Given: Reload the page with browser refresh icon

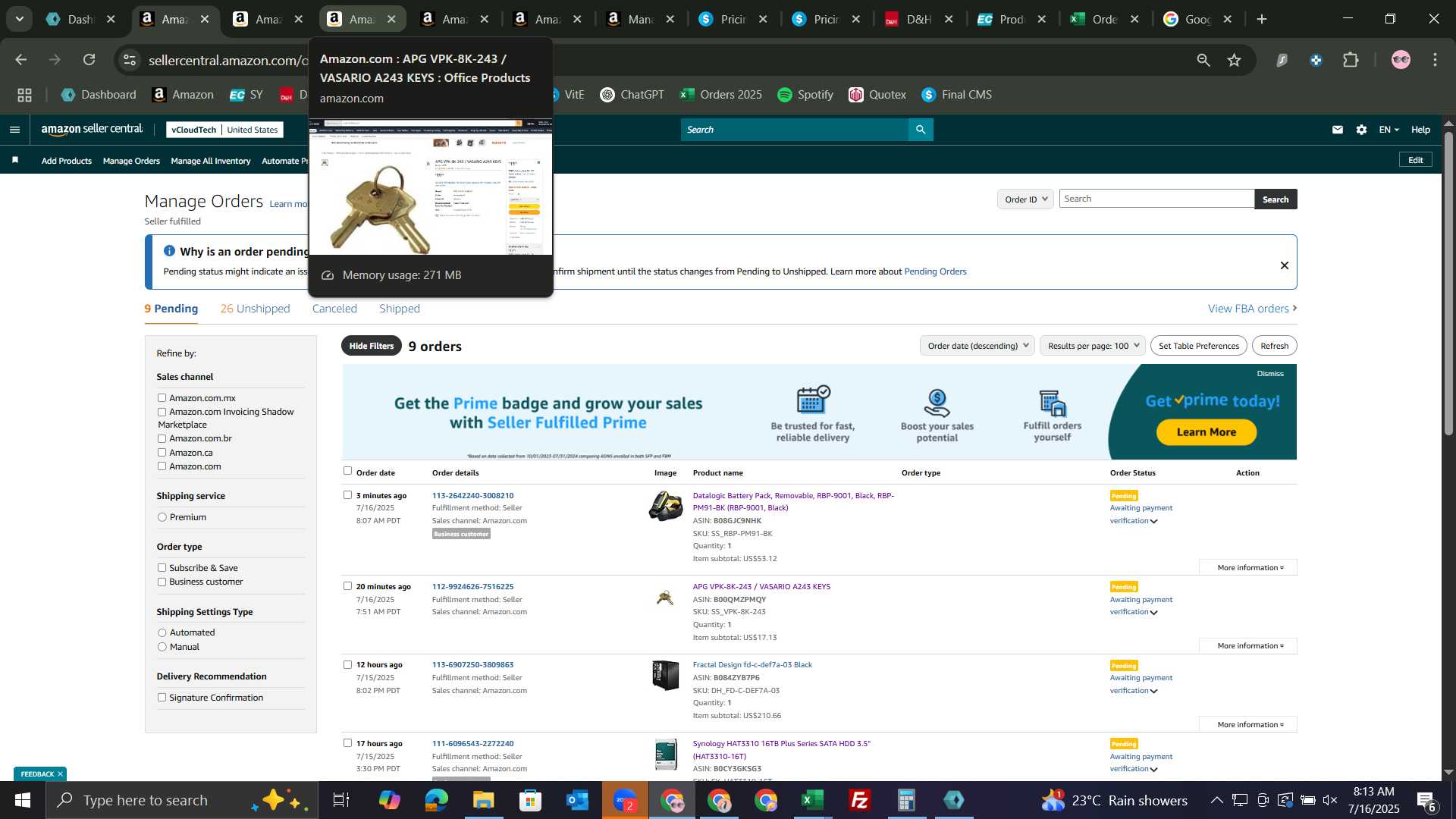Looking at the screenshot, I should coord(89,60).
